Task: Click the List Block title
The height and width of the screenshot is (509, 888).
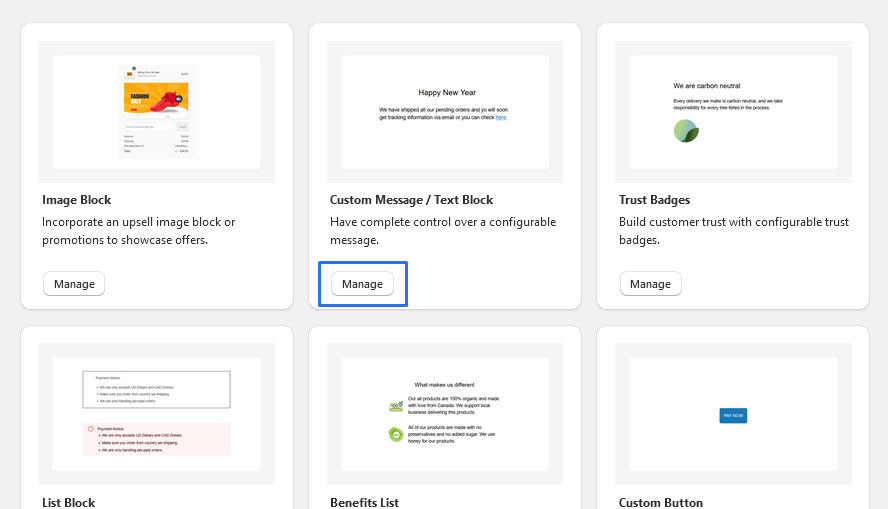Action: (69, 502)
